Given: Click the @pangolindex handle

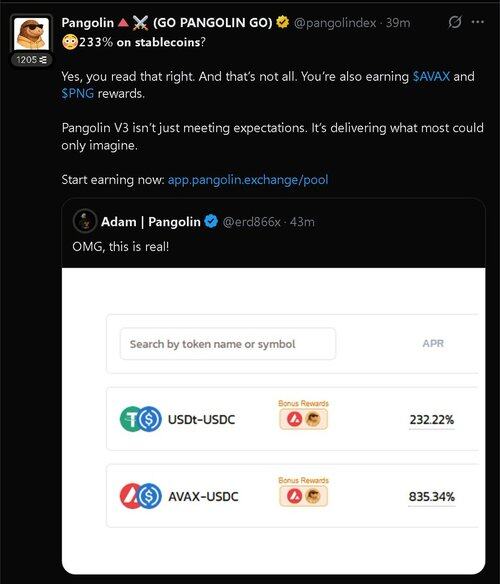Looking at the screenshot, I should point(335,23).
